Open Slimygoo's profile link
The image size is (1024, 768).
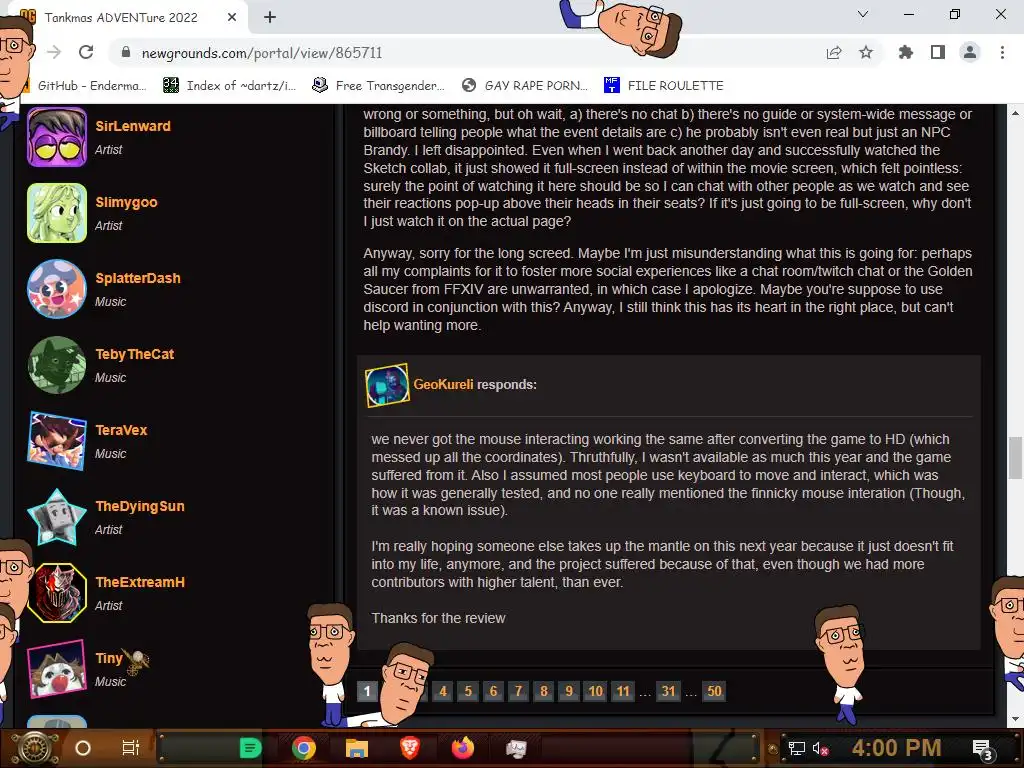[126, 202]
